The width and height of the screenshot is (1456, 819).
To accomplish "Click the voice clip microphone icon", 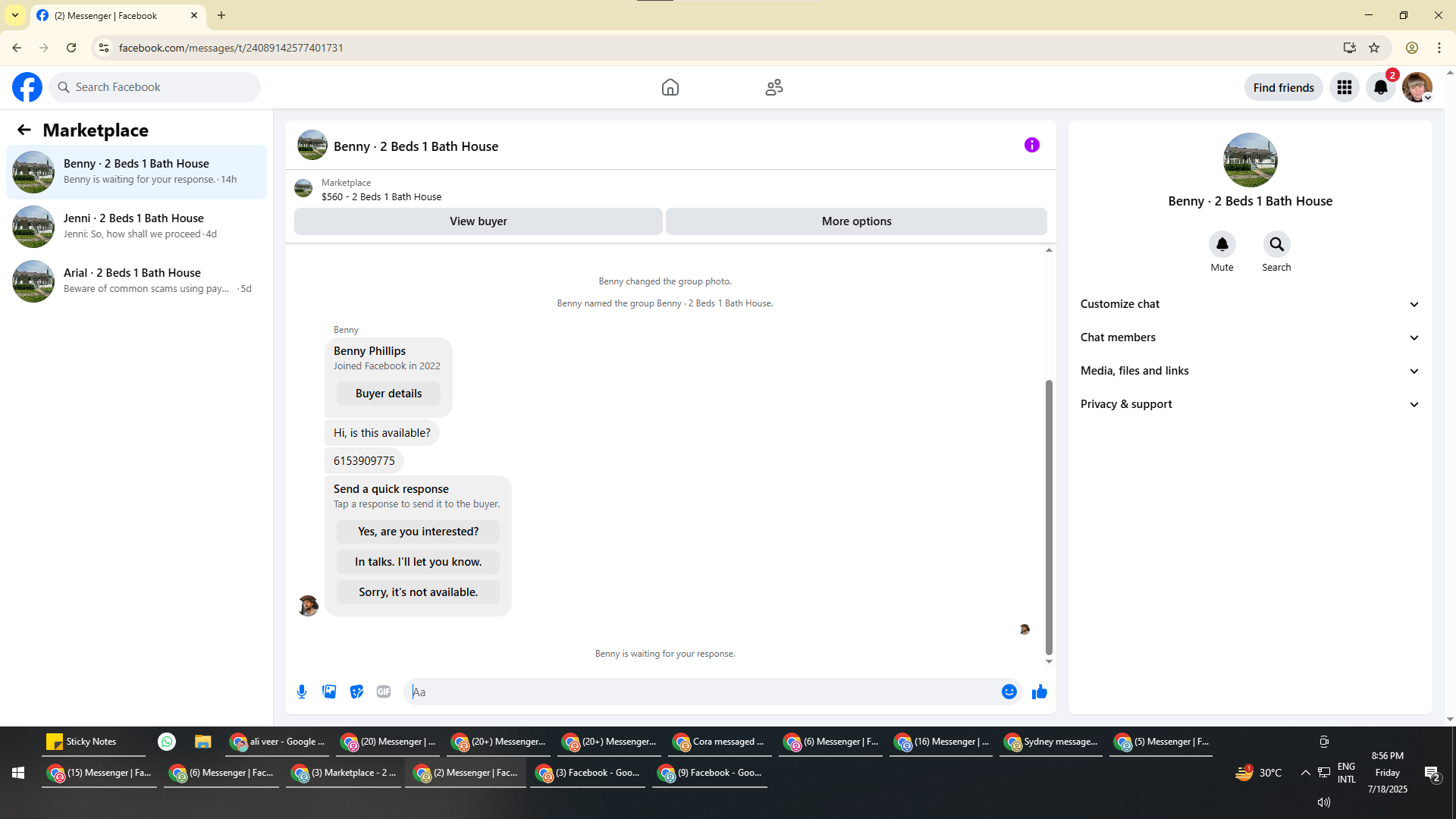I will click(302, 692).
